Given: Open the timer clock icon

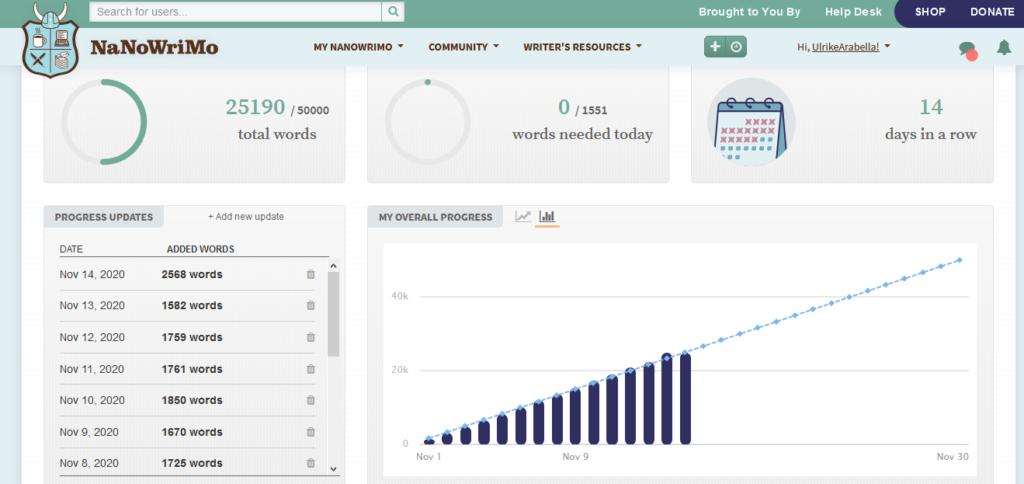Looking at the screenshot, I should click(x=736, y=46).
